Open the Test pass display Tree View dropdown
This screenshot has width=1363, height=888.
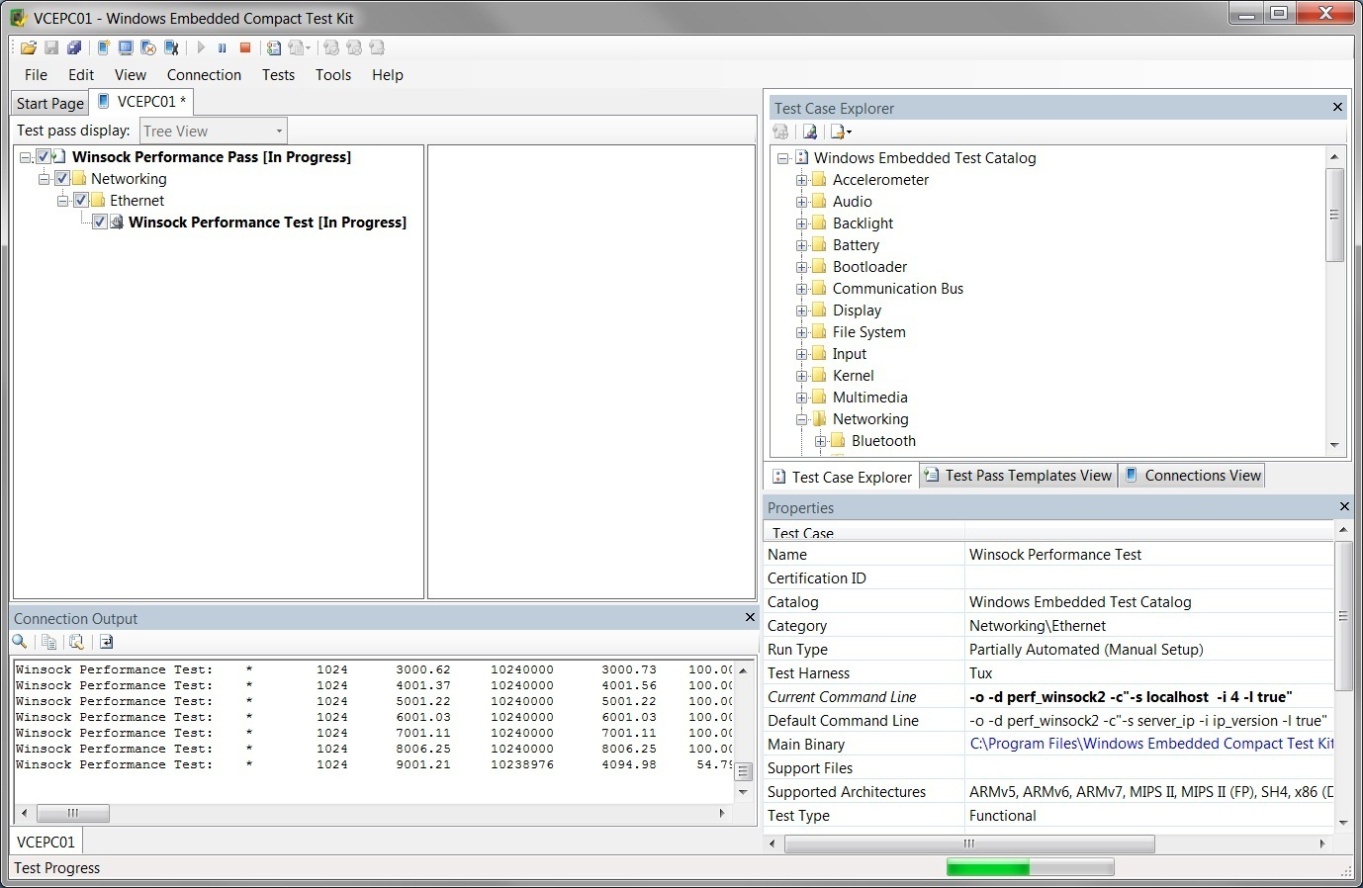tap(213, 131)
